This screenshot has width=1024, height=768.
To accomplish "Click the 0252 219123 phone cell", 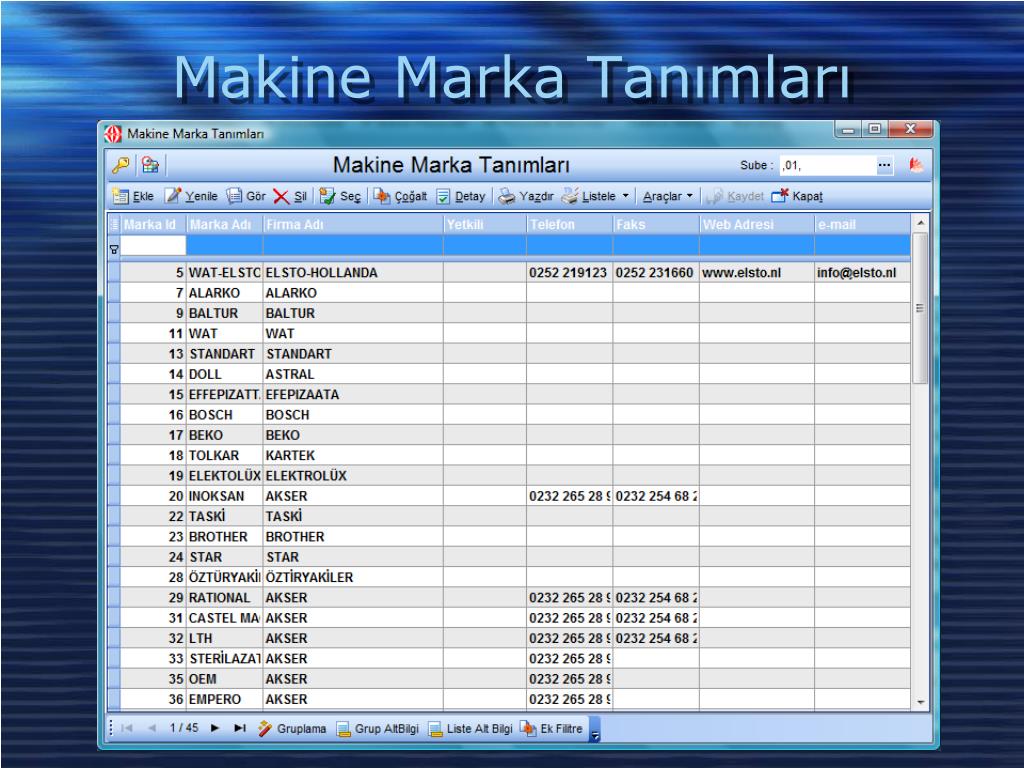I will [x=569, y=273].
